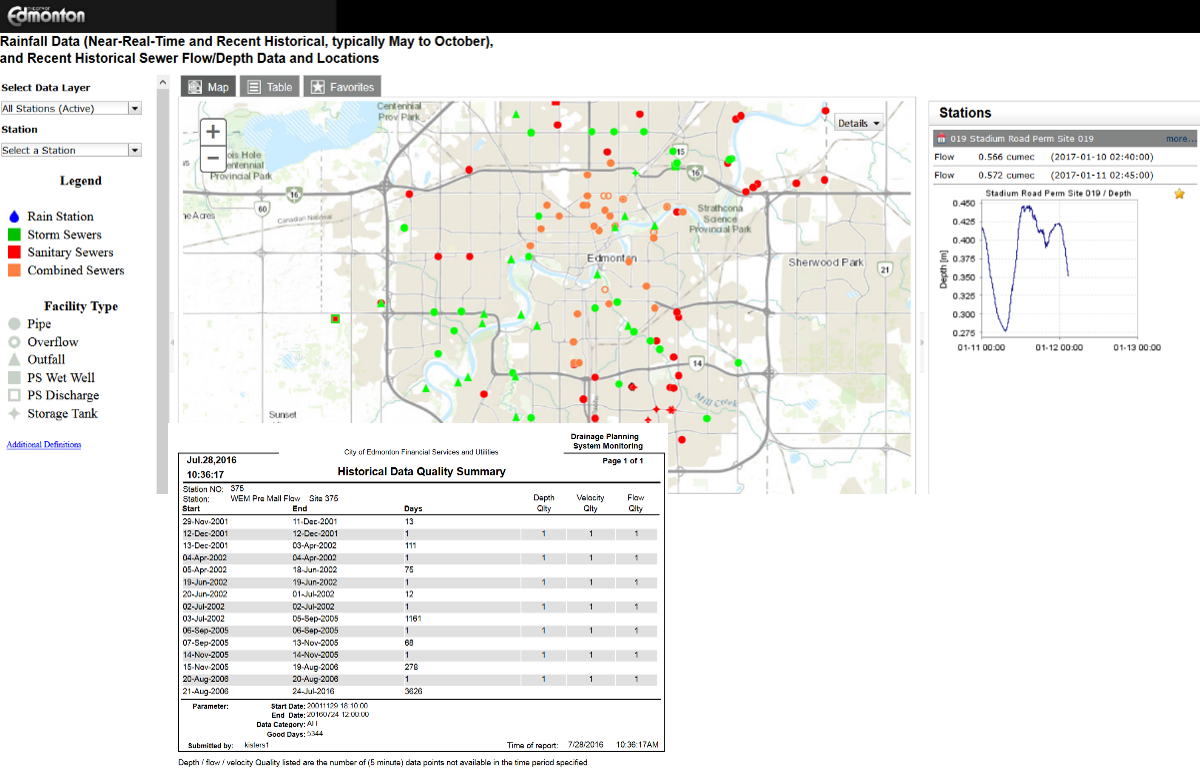Click the Highway 60 shield on the map

point(260,208)
